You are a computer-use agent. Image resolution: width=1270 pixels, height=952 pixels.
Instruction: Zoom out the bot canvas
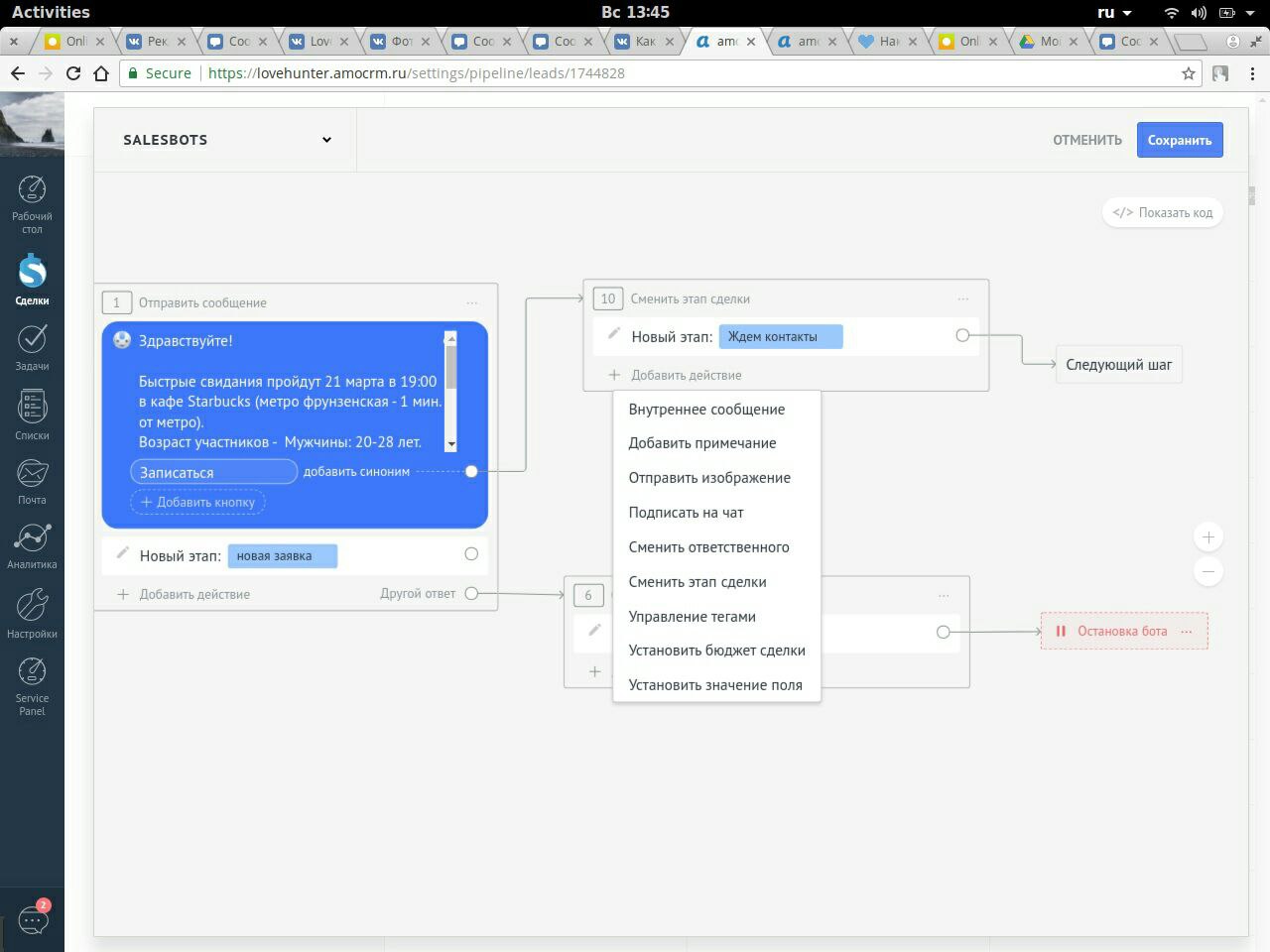1208,571
